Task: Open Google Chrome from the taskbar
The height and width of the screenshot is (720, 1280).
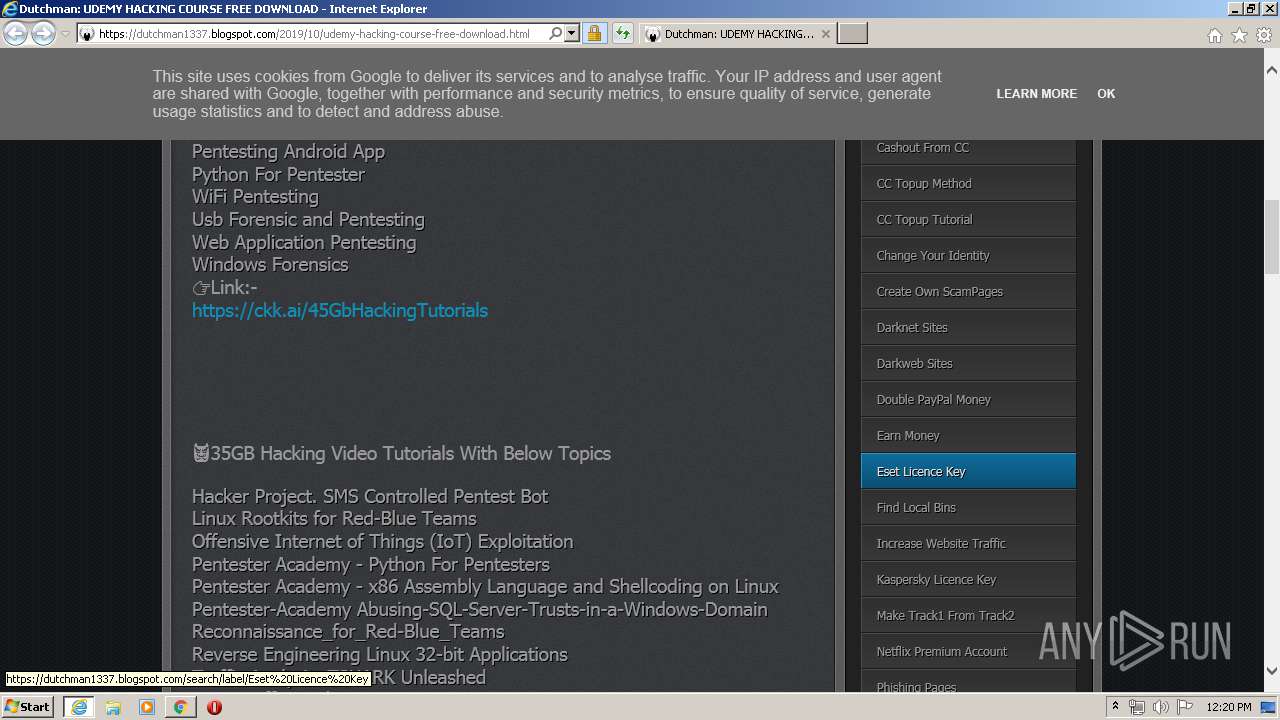Action: click(x=181, y=707)
